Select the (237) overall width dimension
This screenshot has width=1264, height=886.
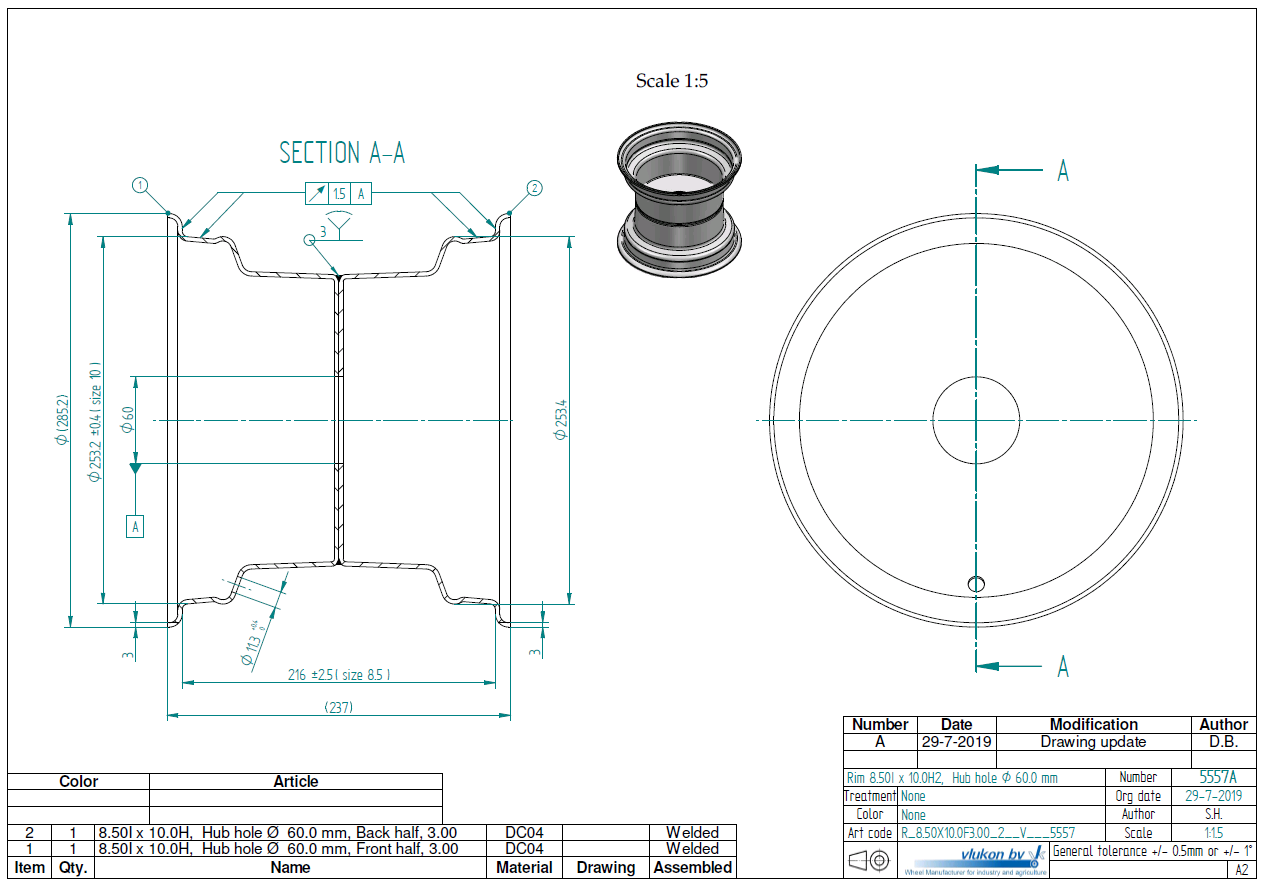coord(339,707)
